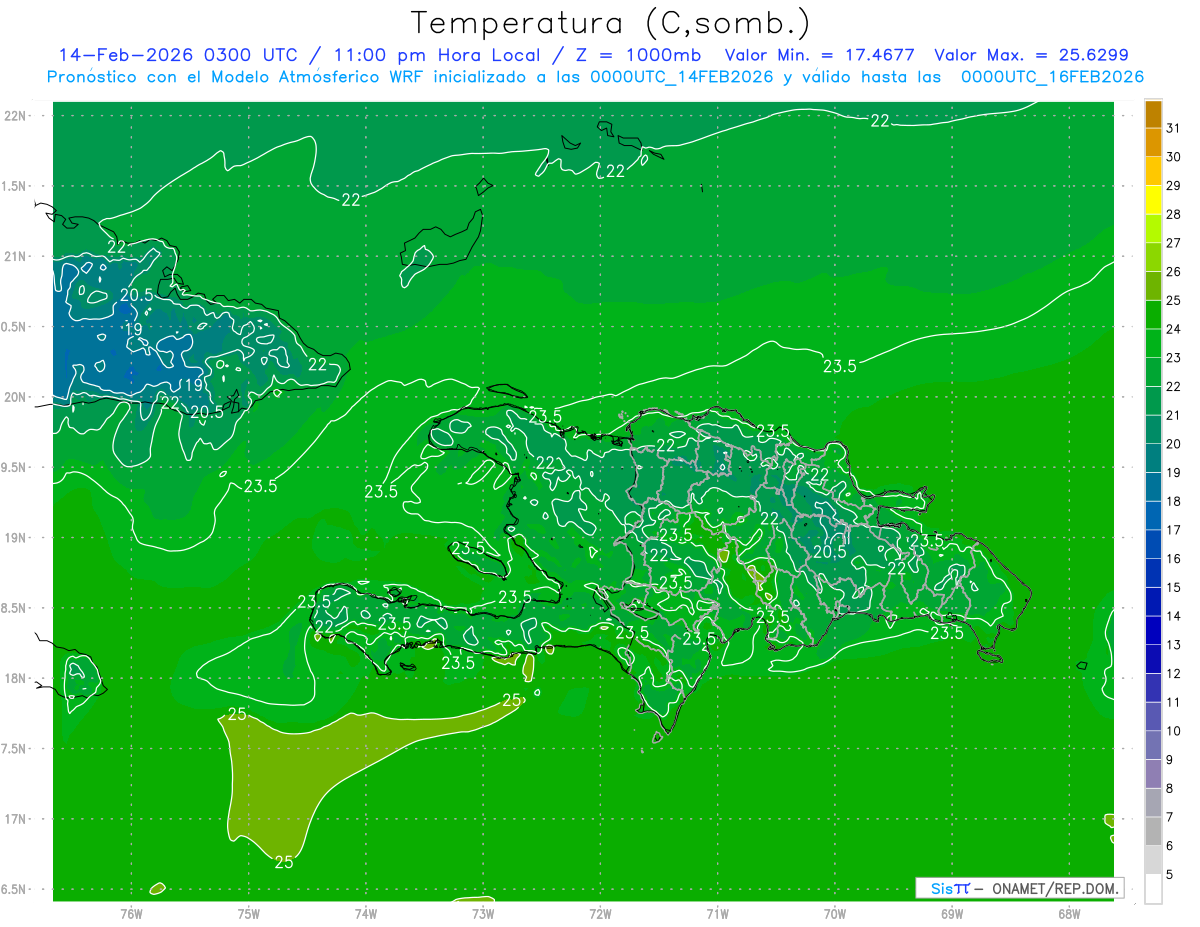The image size is (1200, 927).
Task: Select the green legend swatch between 23 and 24
Action: pyautogui.click(x=1153, y=344)
